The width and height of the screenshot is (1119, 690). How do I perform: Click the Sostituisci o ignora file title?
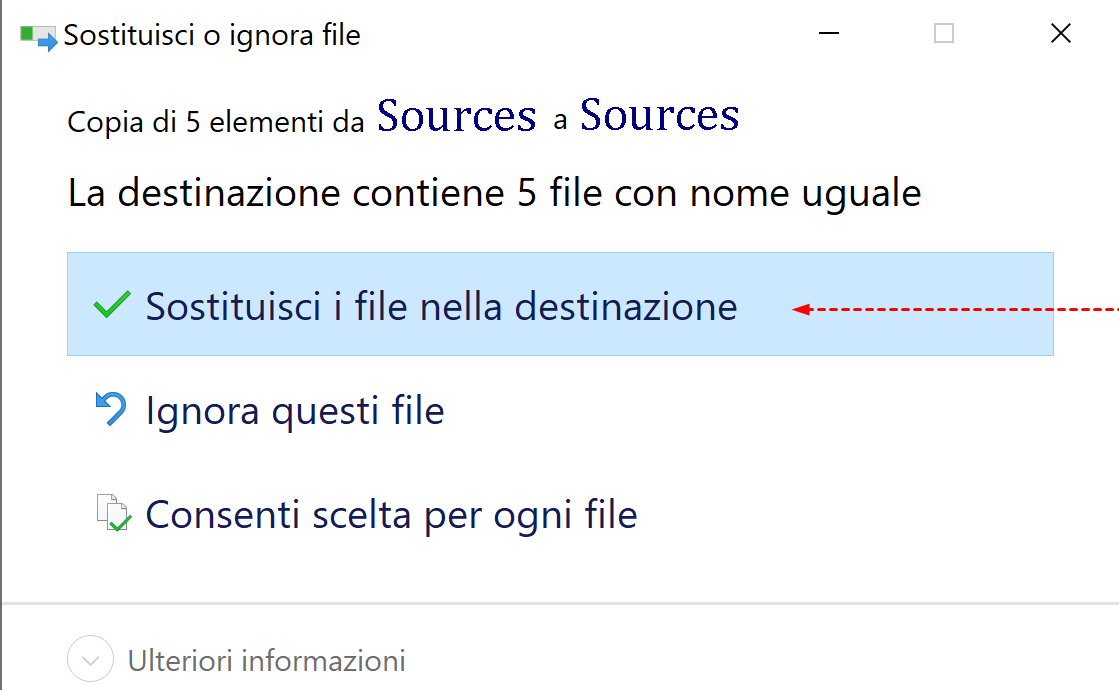pyautogui.click(x=212, y=37)
